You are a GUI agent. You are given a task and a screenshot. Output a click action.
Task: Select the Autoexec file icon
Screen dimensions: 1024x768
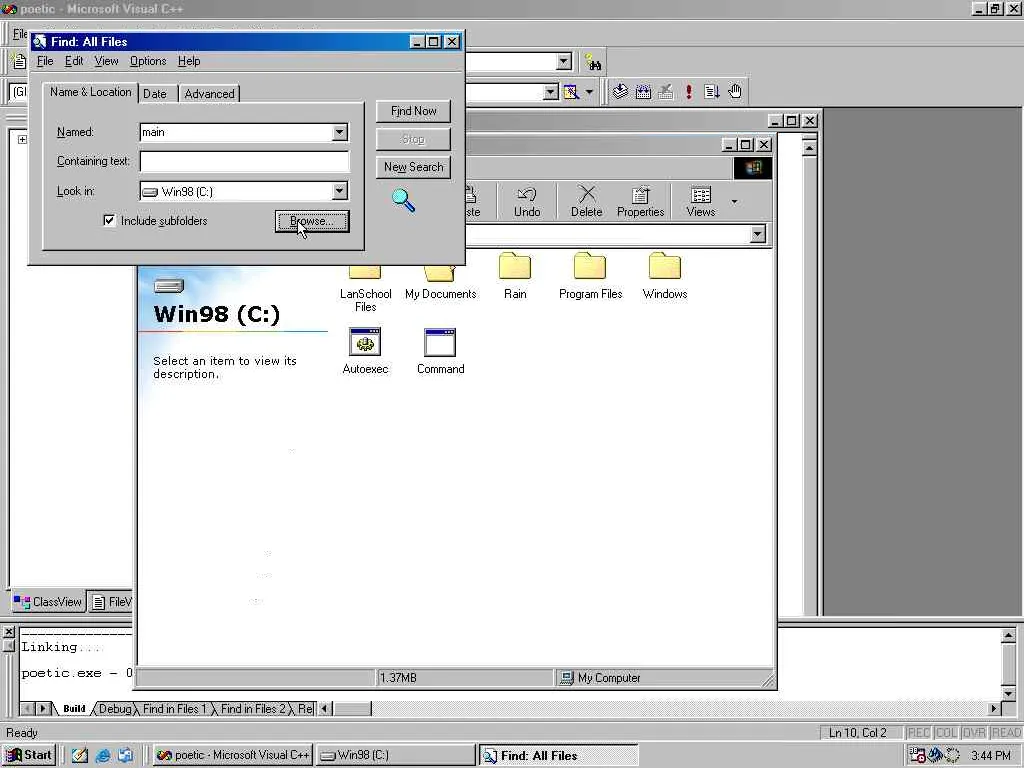tap(365, 351)
